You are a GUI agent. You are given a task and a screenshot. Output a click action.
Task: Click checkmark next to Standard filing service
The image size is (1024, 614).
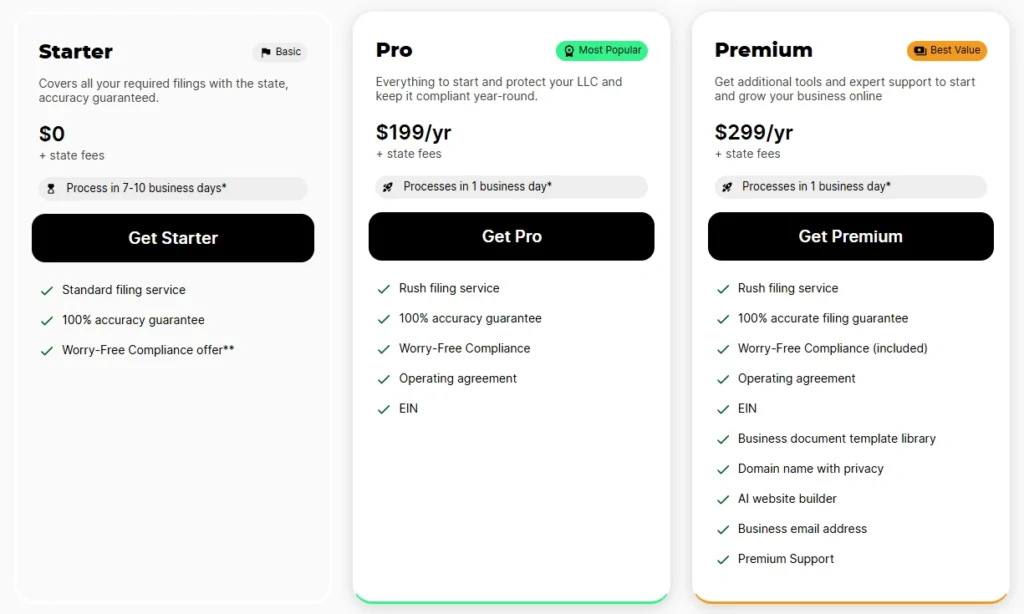47,291
